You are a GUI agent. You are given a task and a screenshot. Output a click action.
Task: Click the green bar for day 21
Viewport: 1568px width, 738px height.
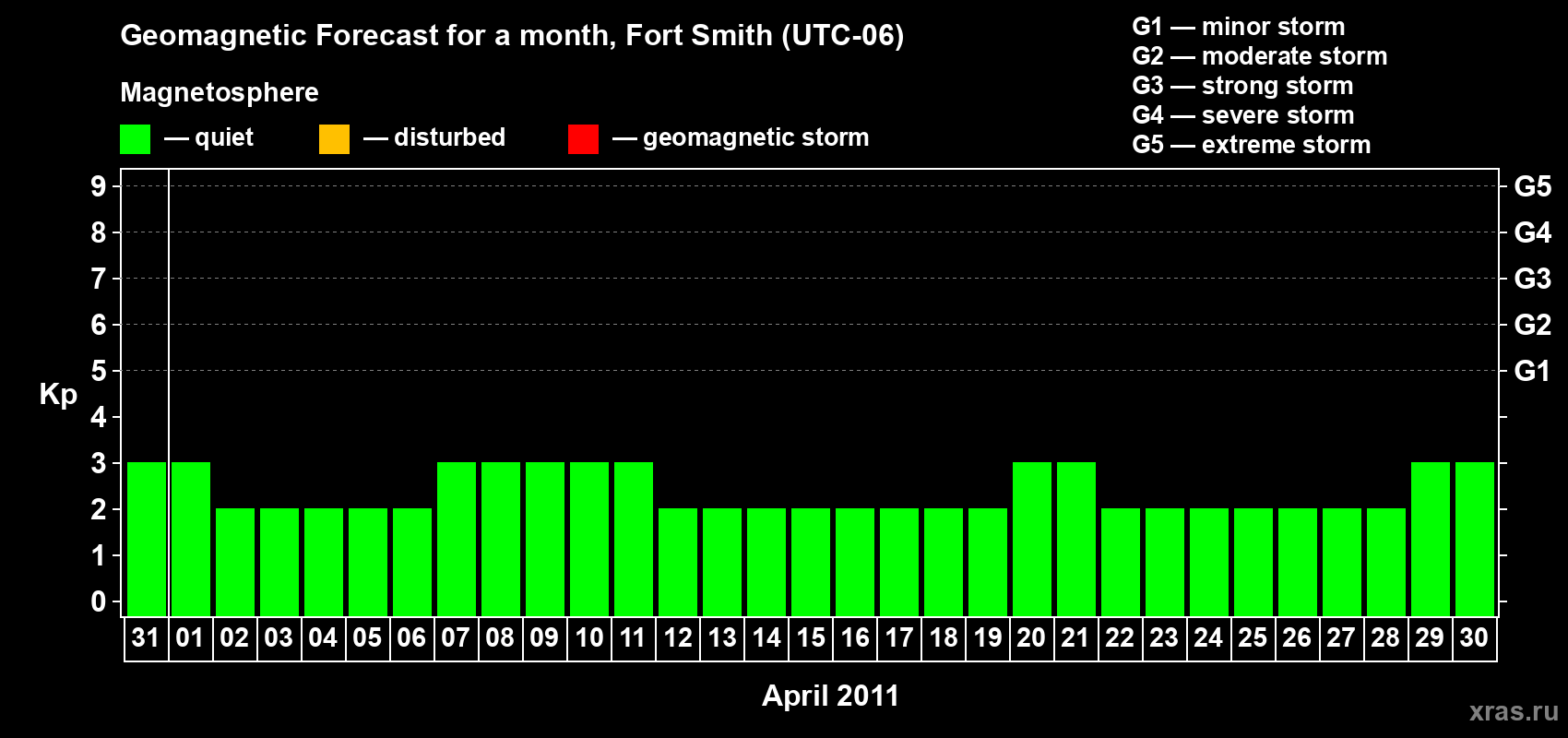[x=1076, y=539]
